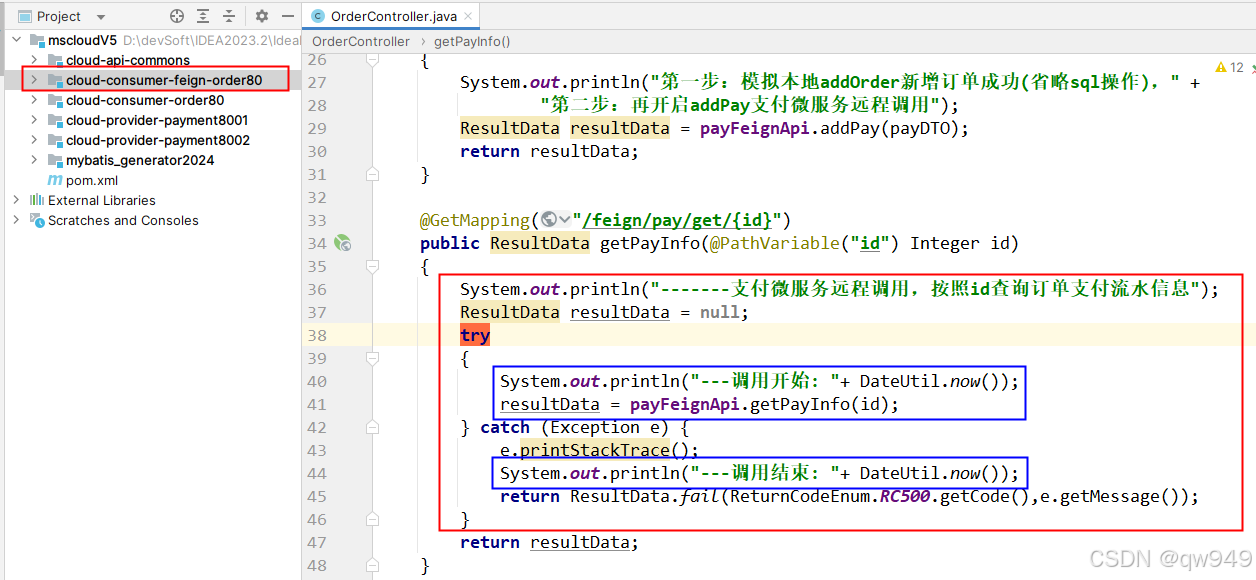
Task: Open the Project view mode dropdown
Action: pos(99,16)
